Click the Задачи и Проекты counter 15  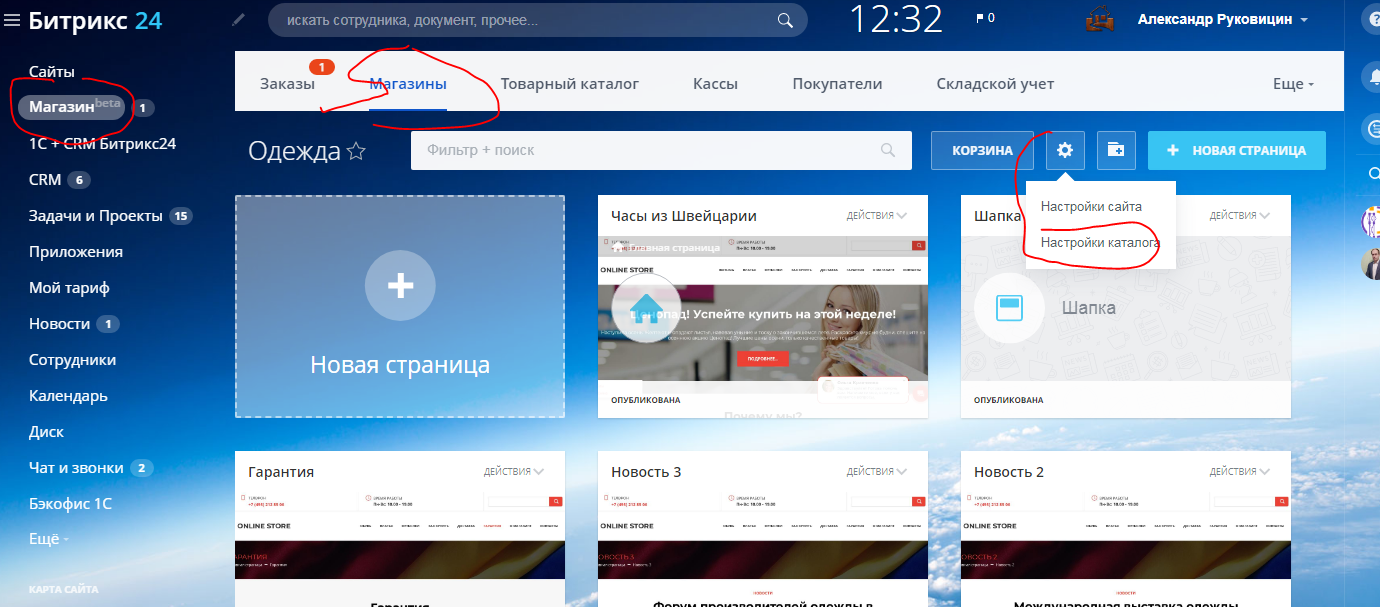[181, 216]
